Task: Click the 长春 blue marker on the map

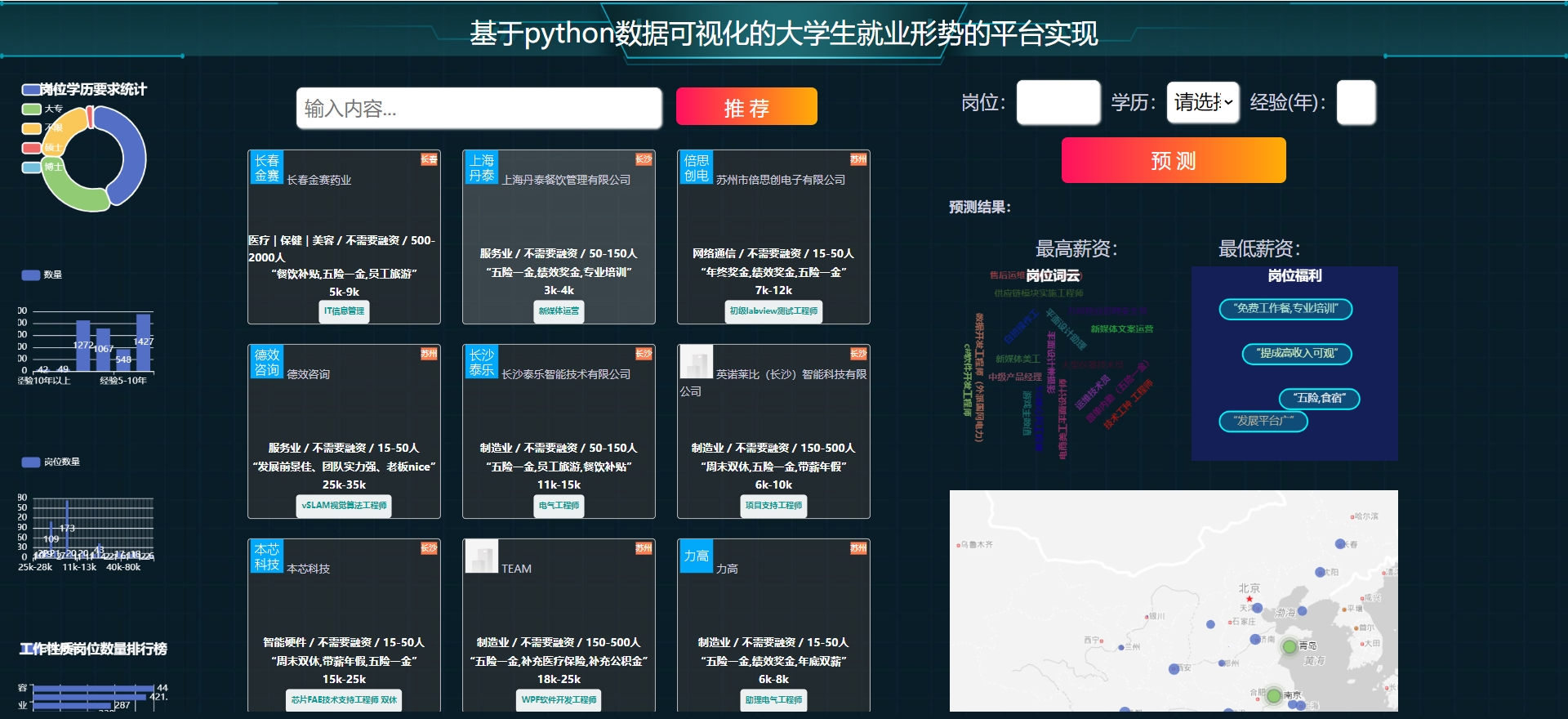Action: (x=1340, y=544)
